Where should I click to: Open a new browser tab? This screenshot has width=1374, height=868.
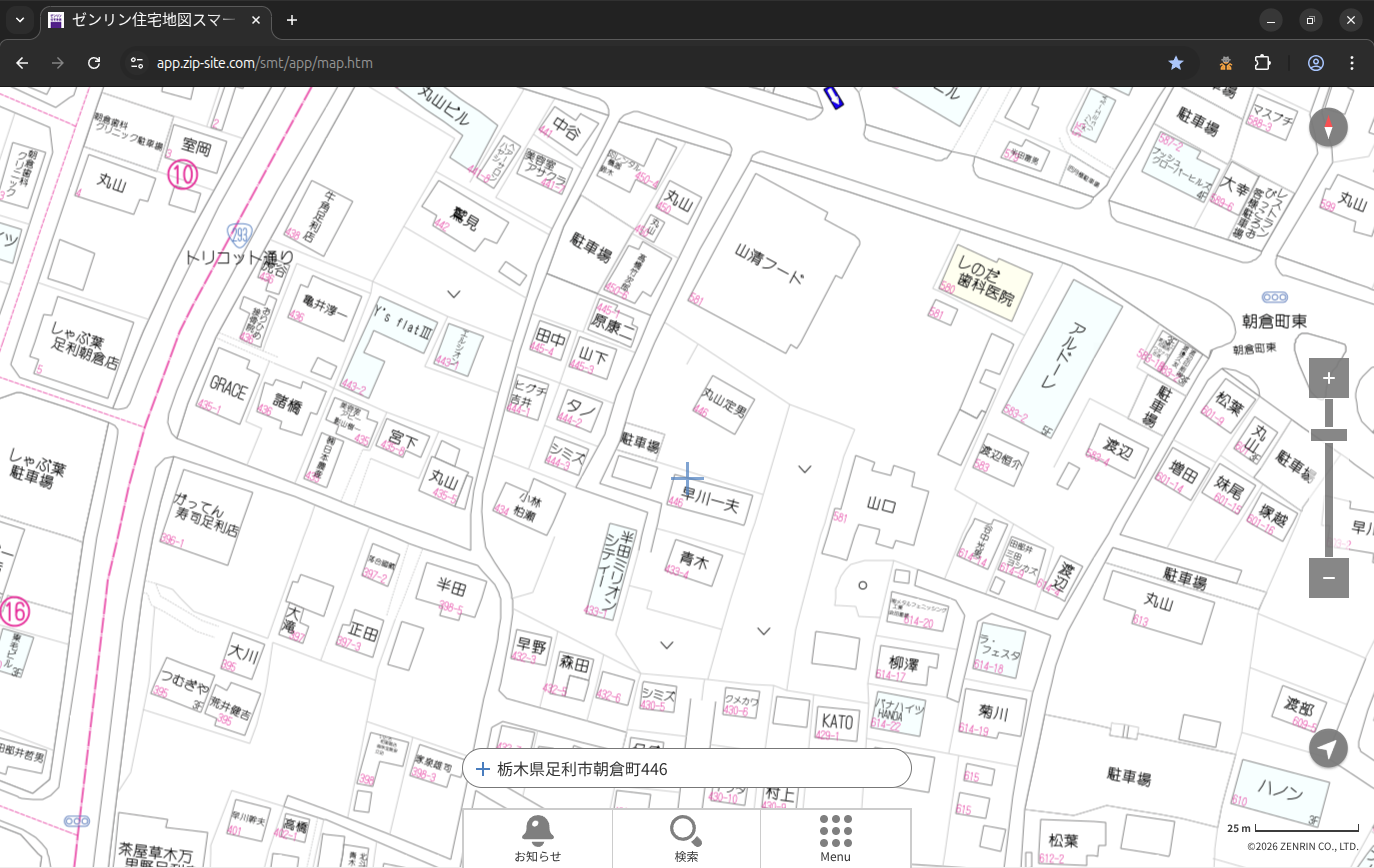292,20
